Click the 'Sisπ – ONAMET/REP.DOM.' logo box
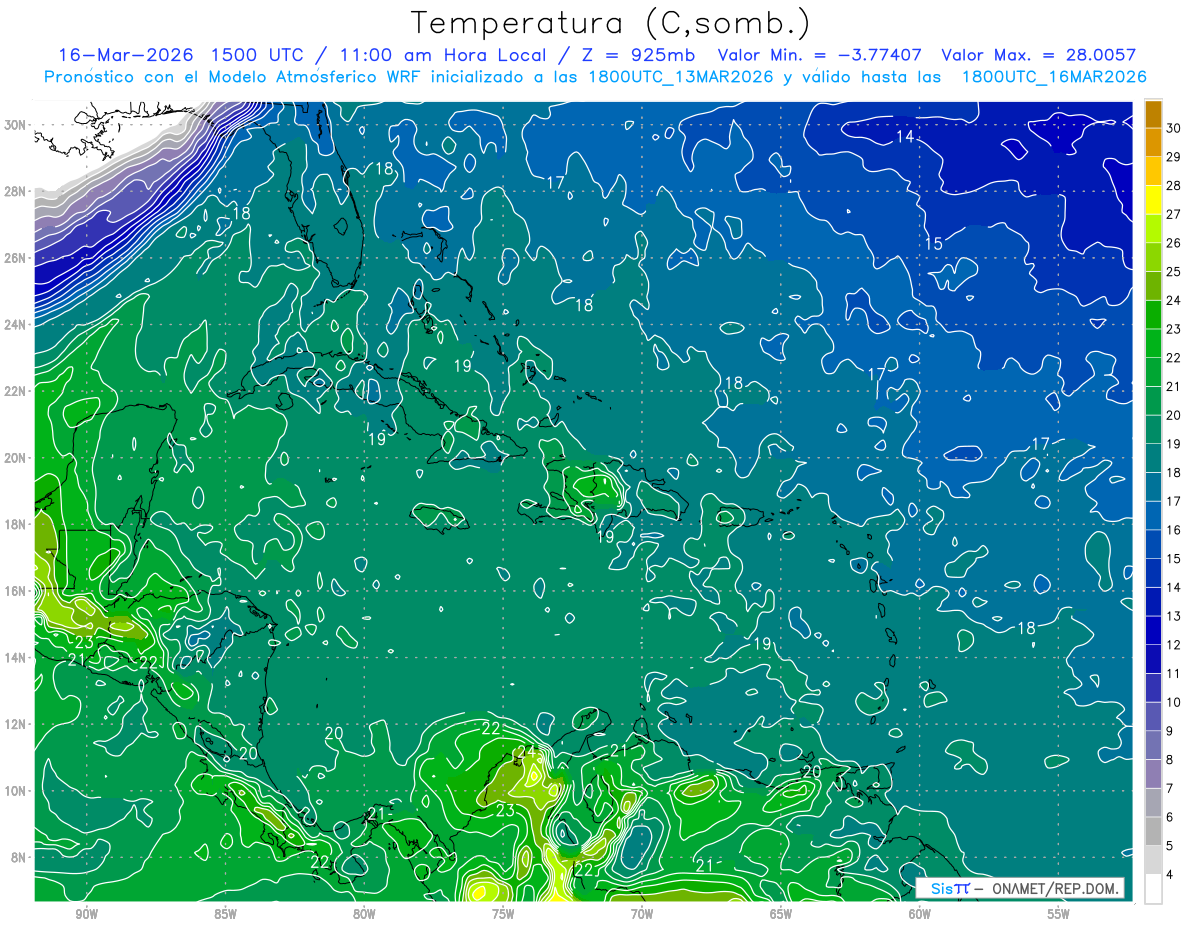The width and height of the screenshot is (1200, 927). [x=1019, y=888]
